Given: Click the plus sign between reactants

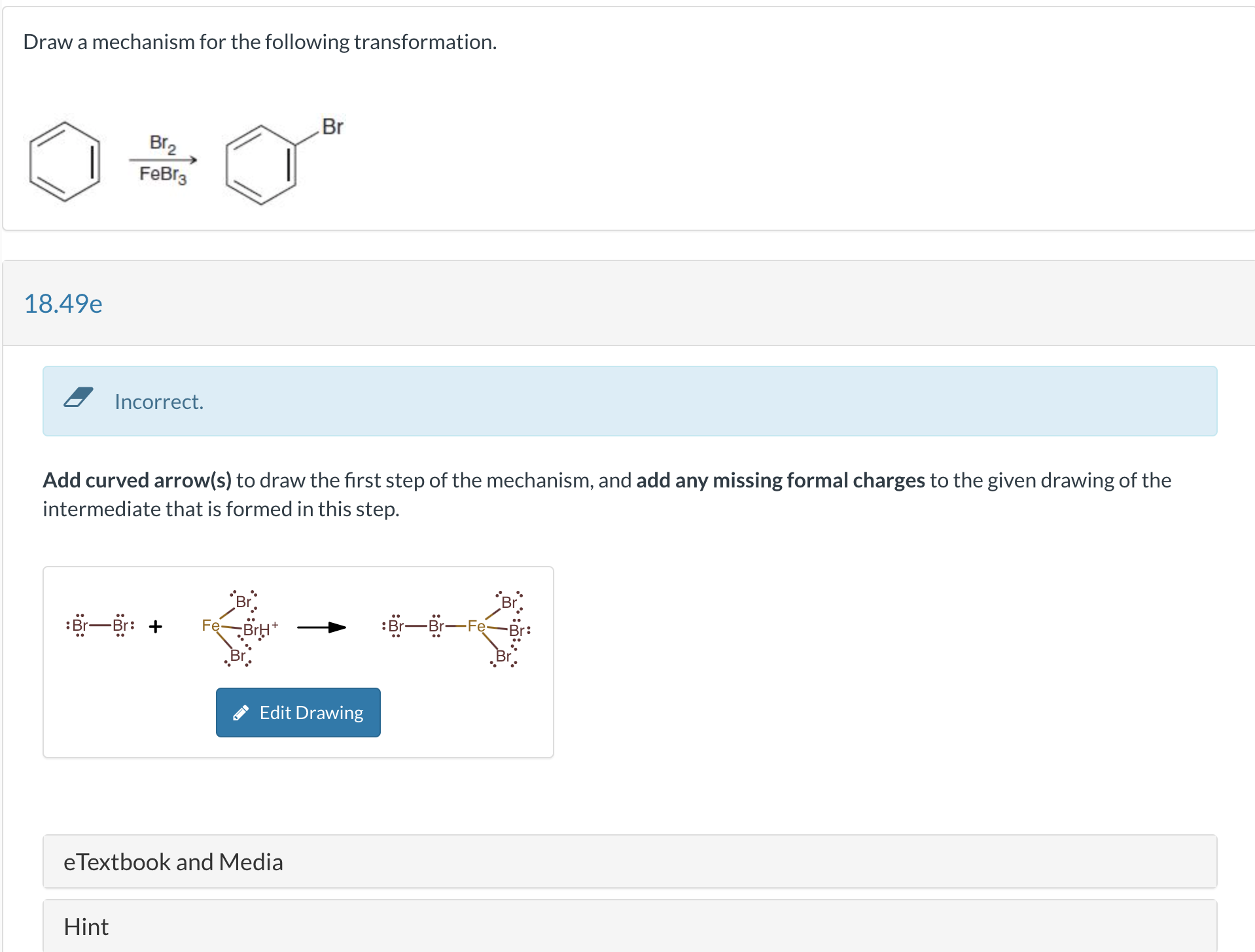Looking at the screenshot, I should pyautogui.click(x=155, y=627).
